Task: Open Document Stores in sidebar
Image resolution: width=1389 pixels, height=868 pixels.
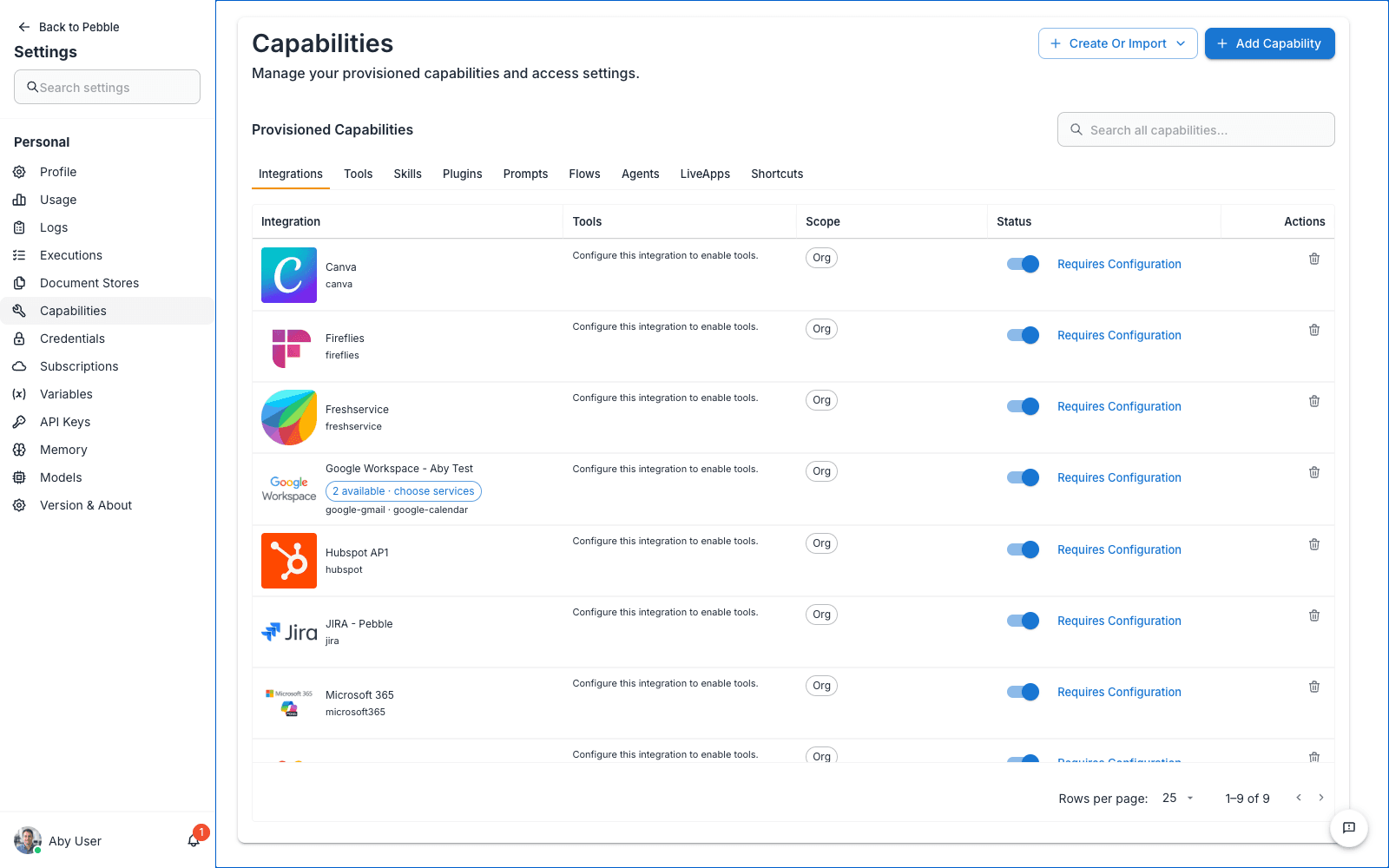Action: pyautogui.click(x=107, y=283)
